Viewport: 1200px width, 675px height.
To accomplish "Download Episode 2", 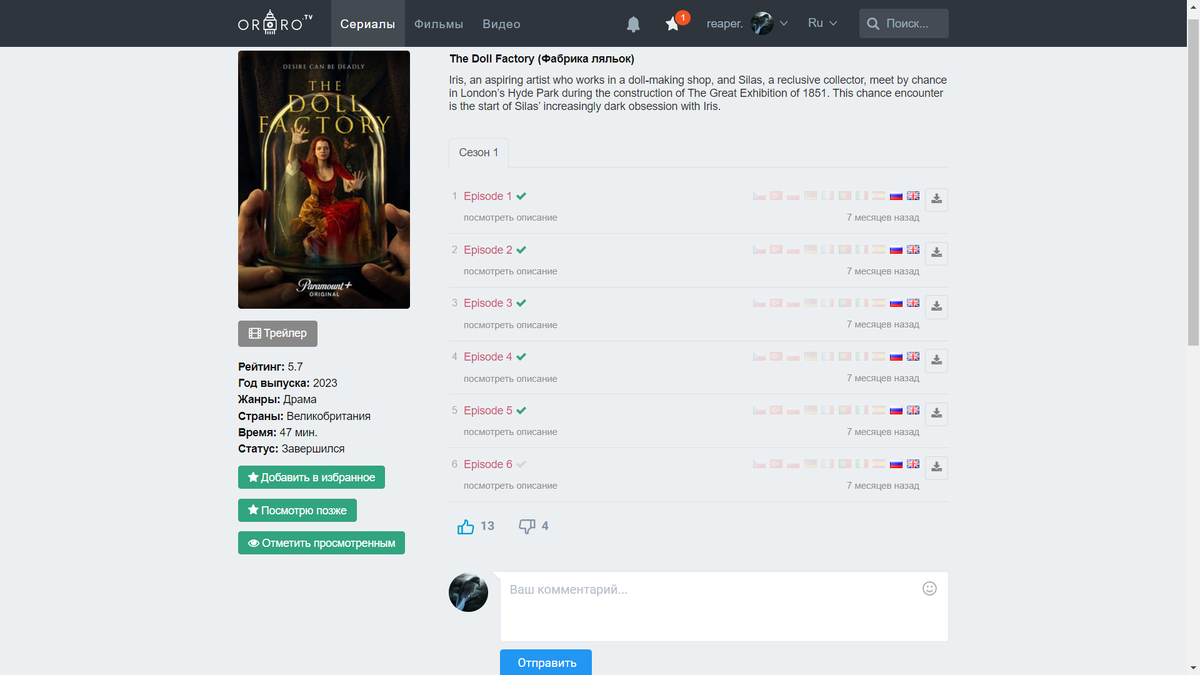I will (x=936, y=253).
